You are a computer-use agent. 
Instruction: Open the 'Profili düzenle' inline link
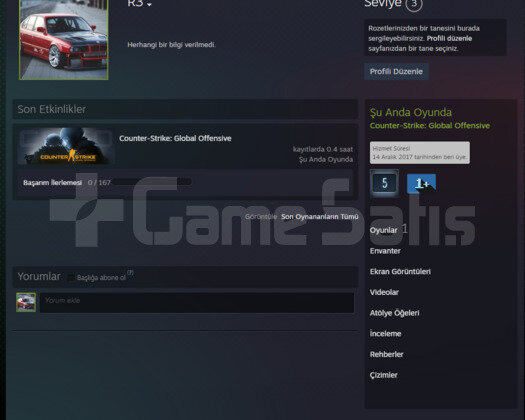[449, 38]
